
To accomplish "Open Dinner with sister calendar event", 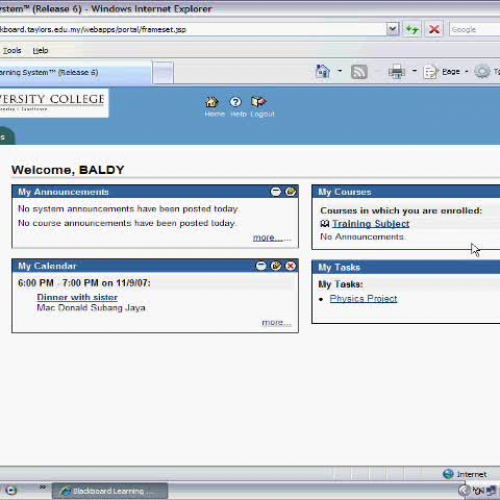I will coord(77,297).
